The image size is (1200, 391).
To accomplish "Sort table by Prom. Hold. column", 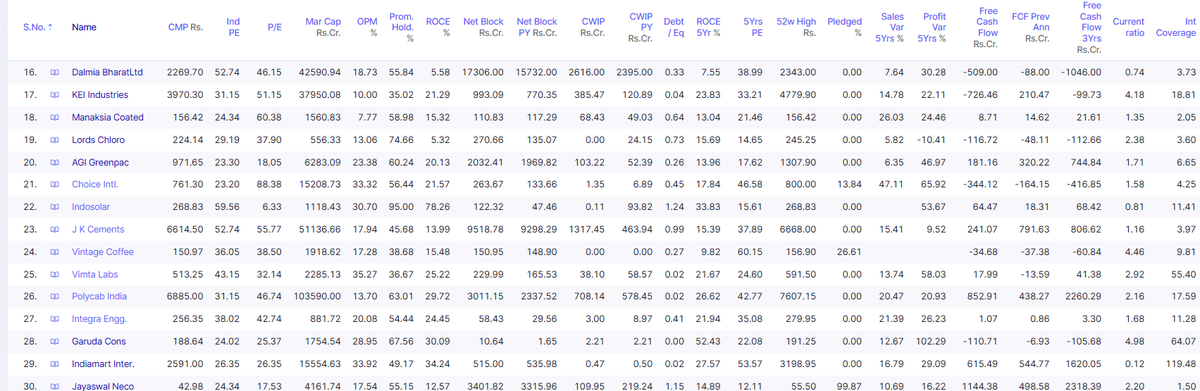I will tap(401, 27).
